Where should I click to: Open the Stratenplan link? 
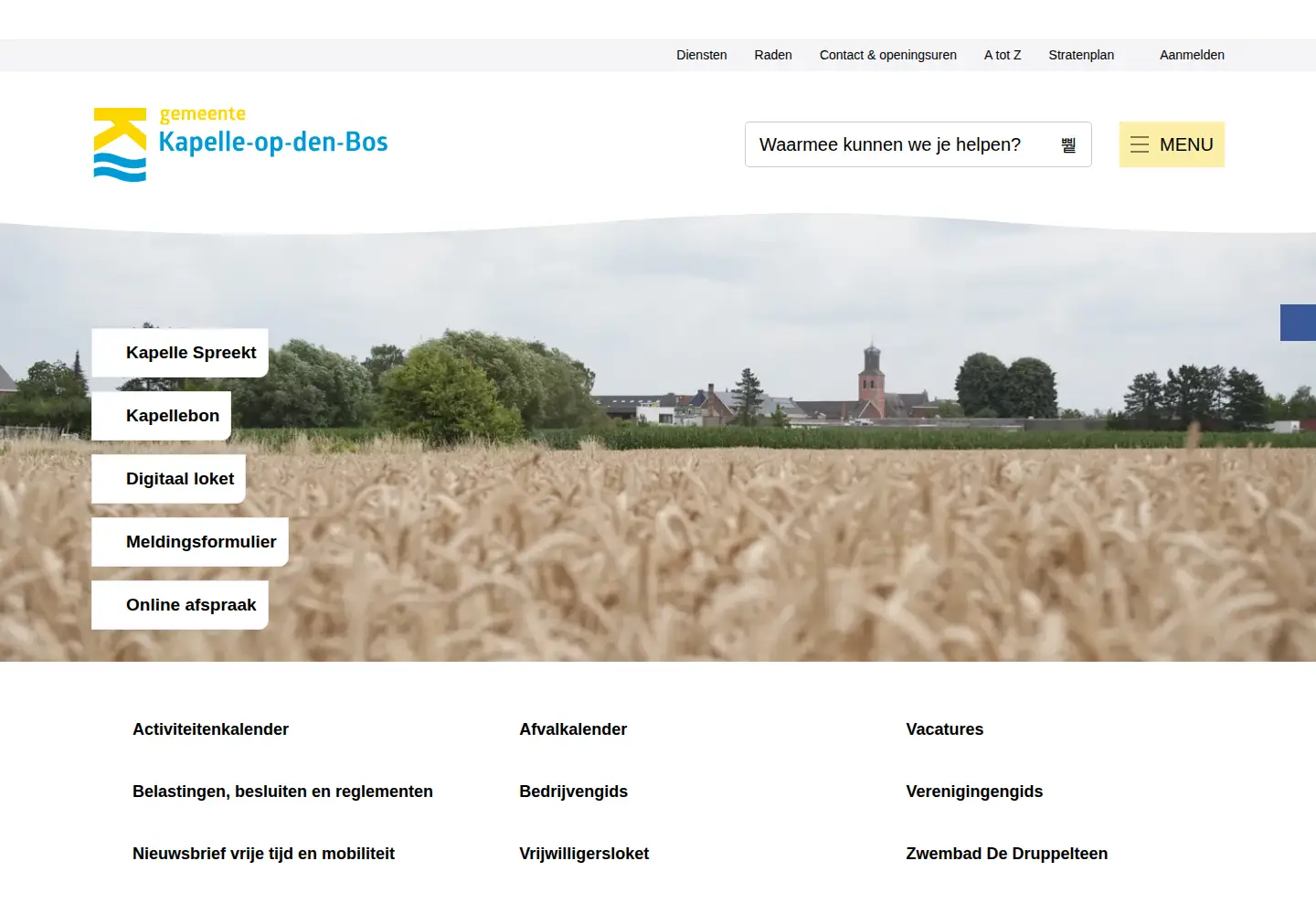pyautogui.click(x=1081, y=55)
